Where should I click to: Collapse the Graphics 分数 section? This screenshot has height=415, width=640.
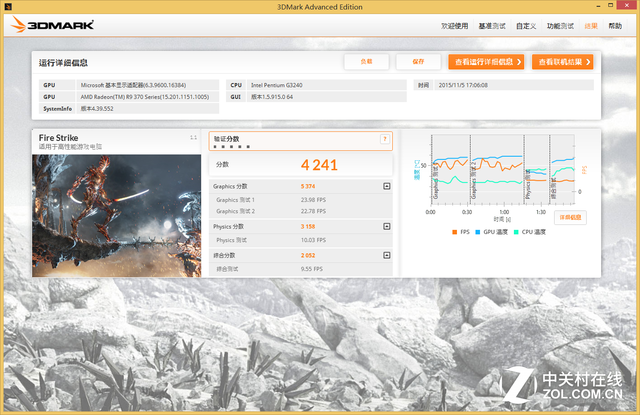point(387,186)
